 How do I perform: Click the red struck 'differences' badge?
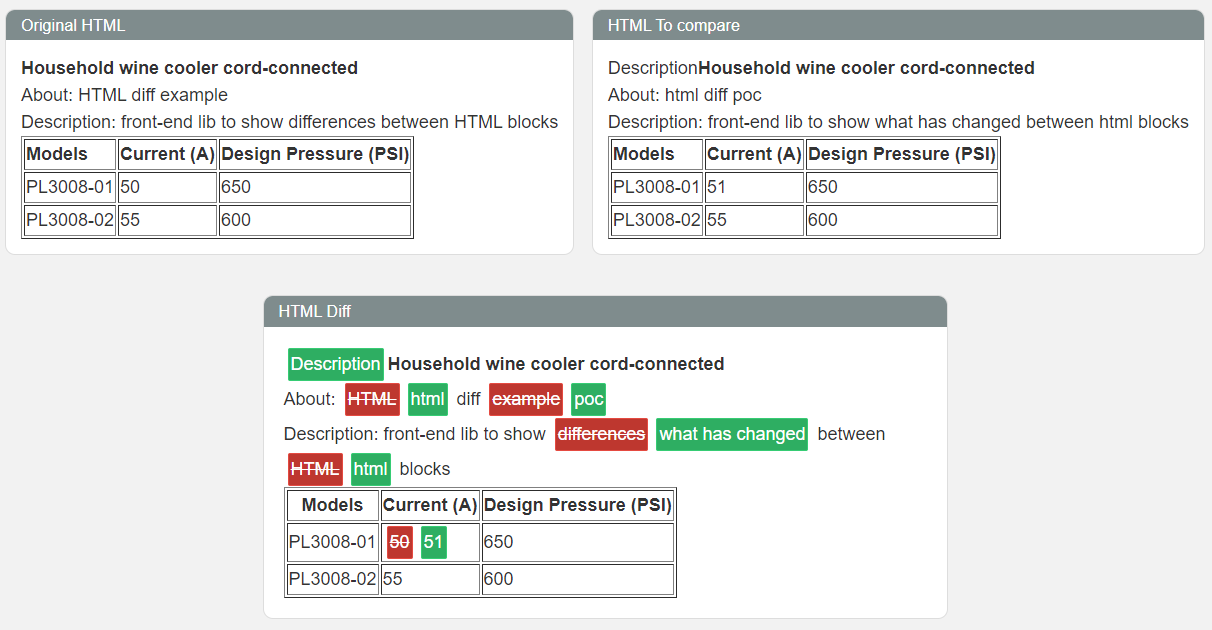(x=601, y=434)
